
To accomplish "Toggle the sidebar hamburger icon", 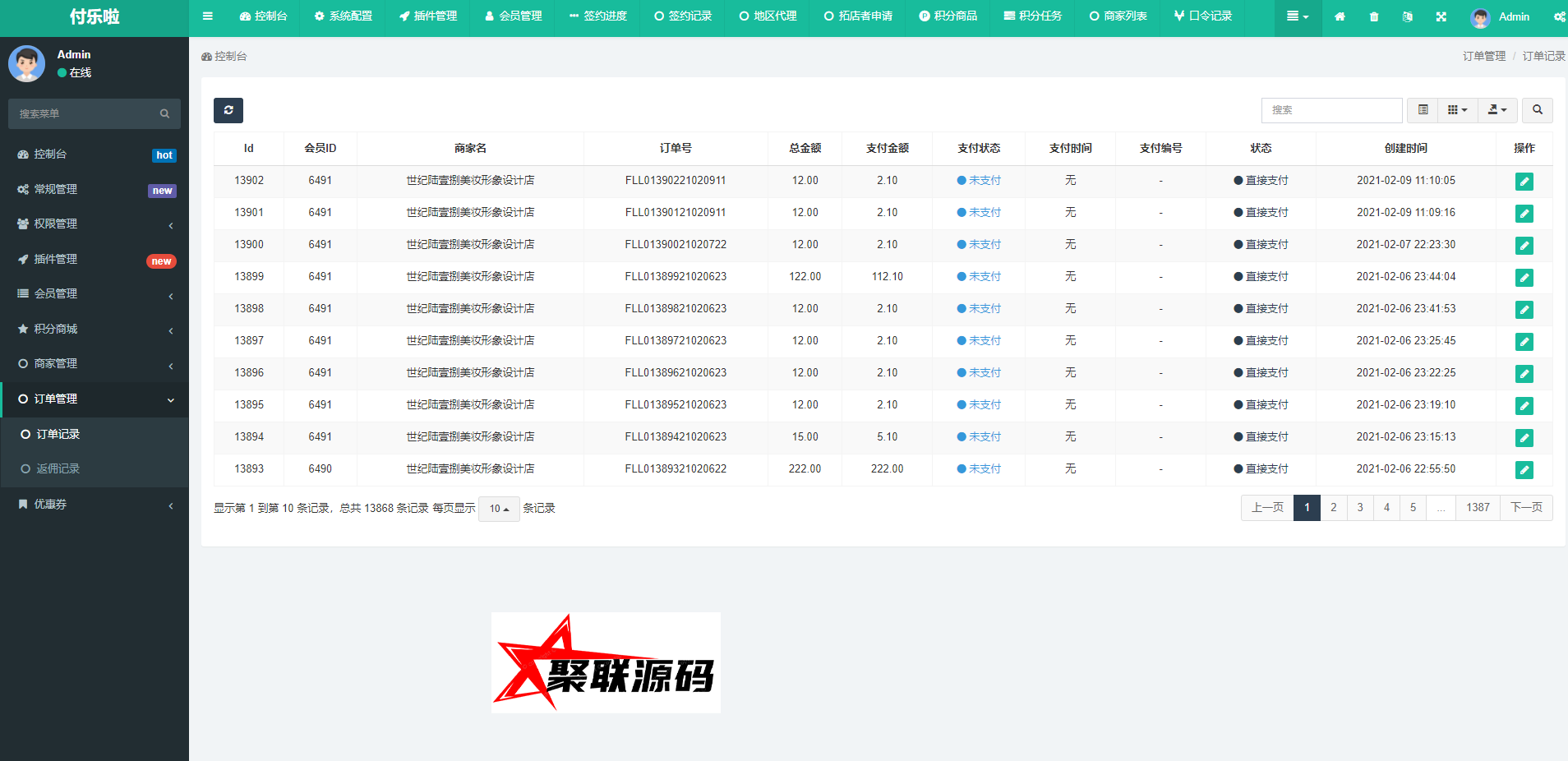I will tap(208, 16).
